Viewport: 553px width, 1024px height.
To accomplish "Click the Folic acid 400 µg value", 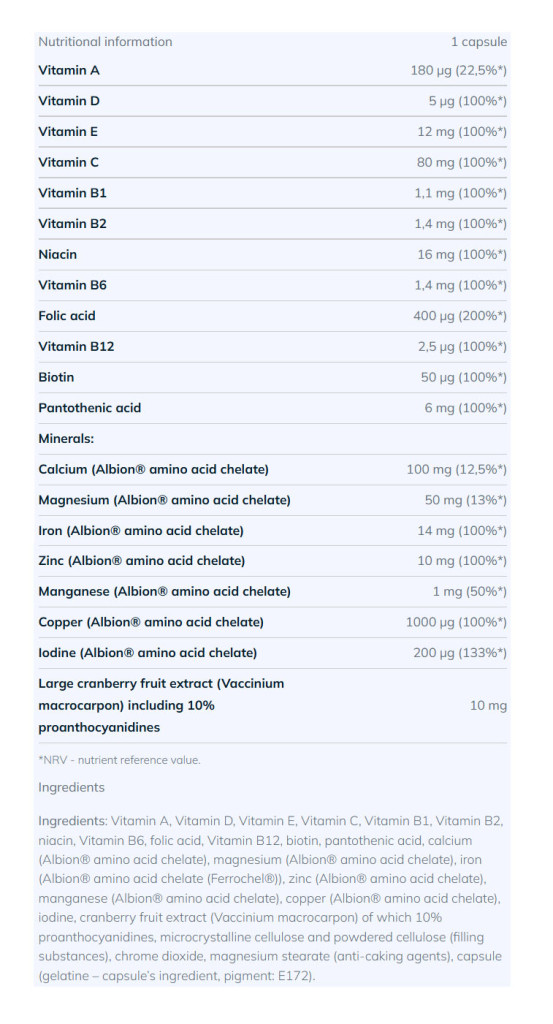I will point(460,316).
